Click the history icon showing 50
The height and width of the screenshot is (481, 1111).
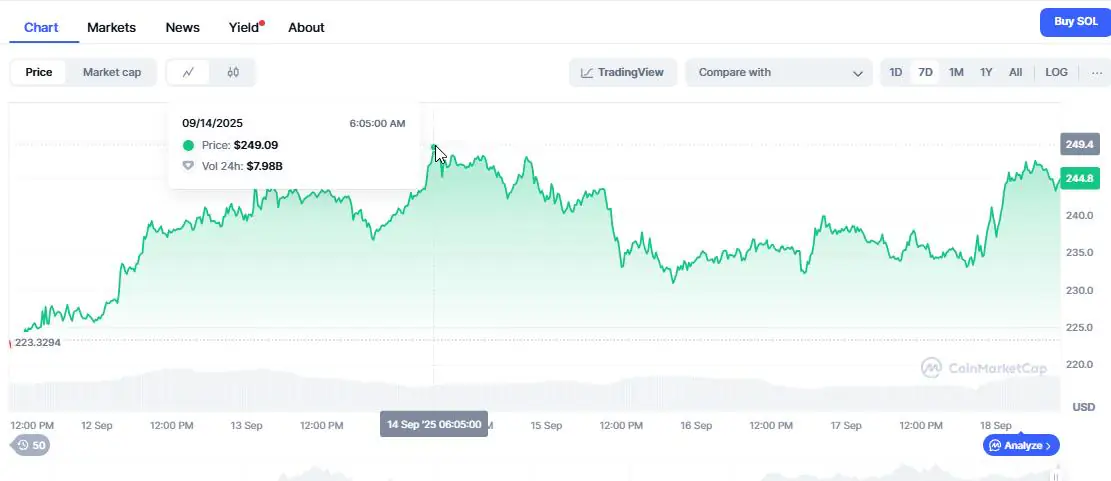pos(31,446)
